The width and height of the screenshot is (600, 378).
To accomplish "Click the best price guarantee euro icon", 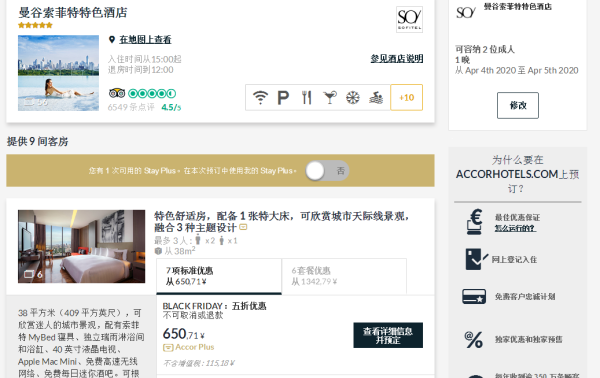I will click(x=474, y=222).
